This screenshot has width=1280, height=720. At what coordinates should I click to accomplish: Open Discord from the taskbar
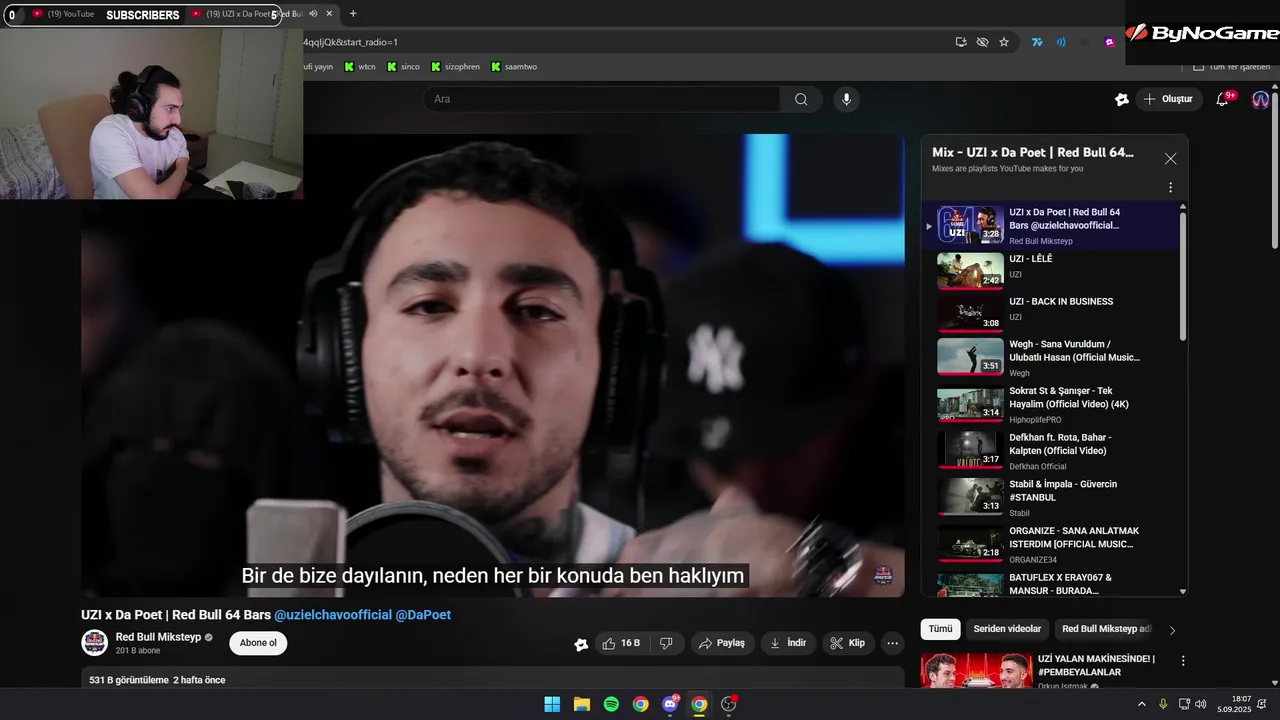coord(670,704)
